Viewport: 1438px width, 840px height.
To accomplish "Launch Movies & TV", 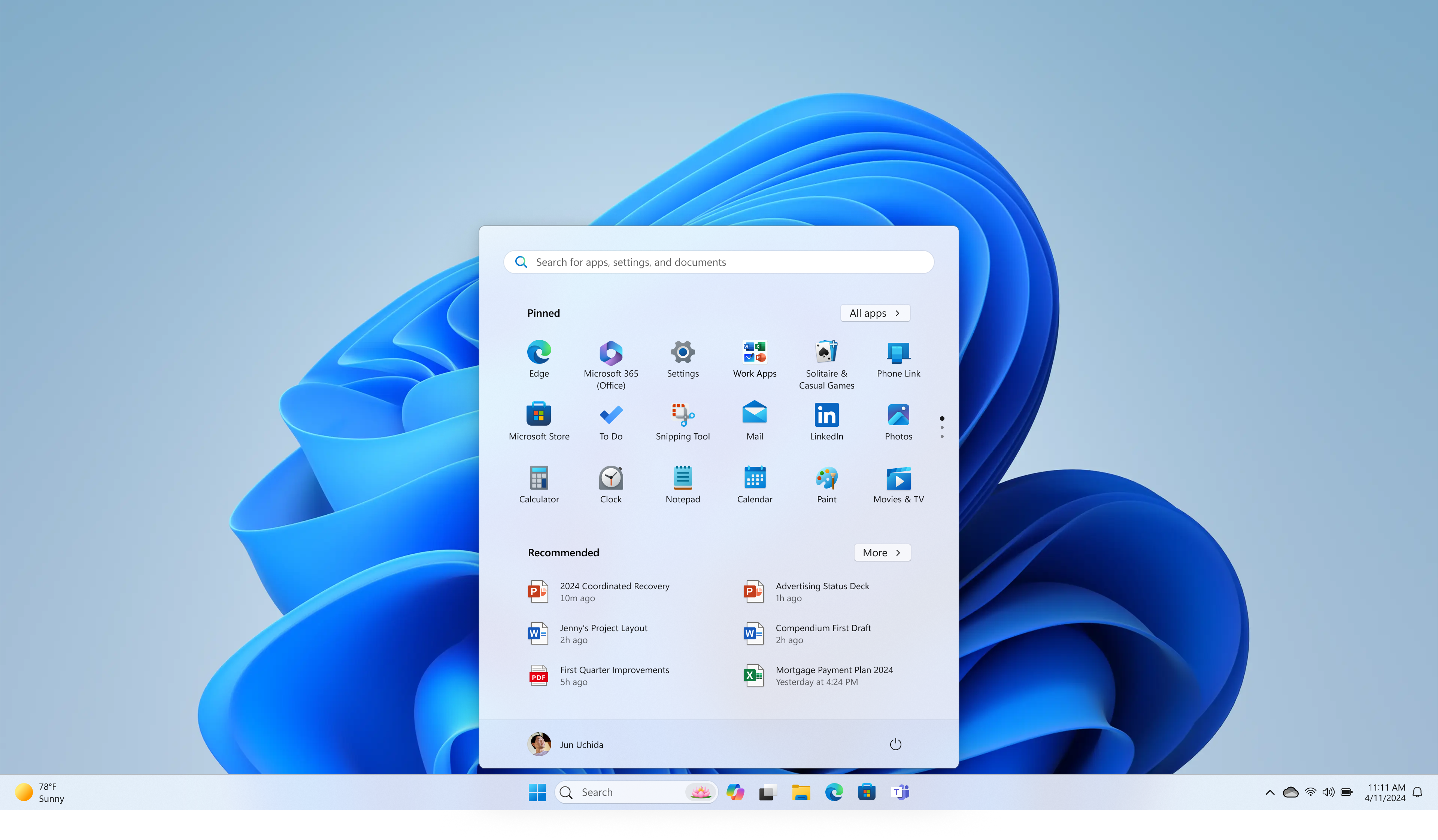I will [898, 480].
